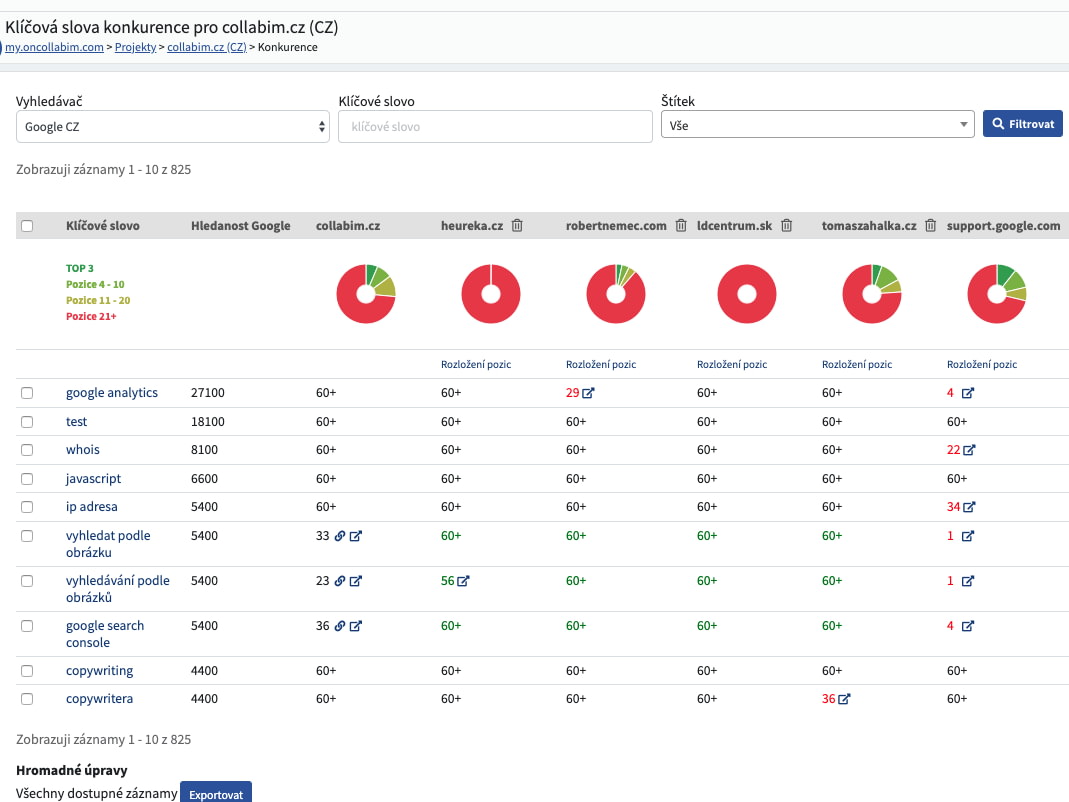
Task: Open the whois keyword link
Action: point(82,450)
